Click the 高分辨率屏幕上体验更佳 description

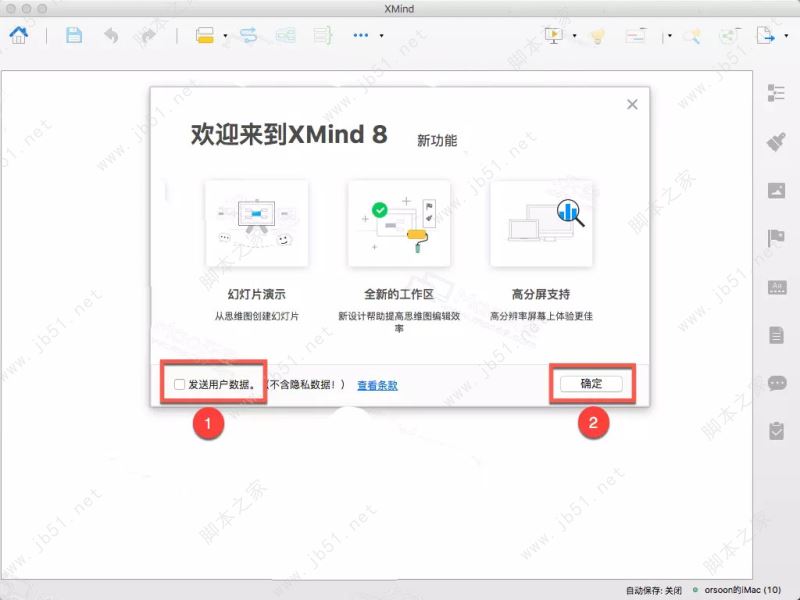point(541,316)
